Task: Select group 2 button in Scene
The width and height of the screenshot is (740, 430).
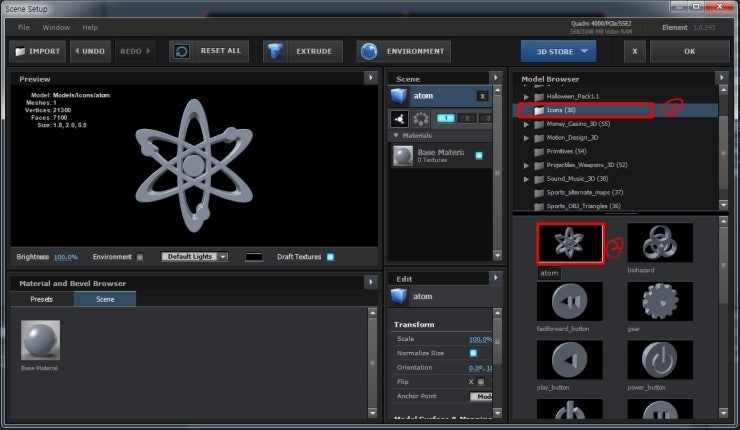Action: [467, 118]
